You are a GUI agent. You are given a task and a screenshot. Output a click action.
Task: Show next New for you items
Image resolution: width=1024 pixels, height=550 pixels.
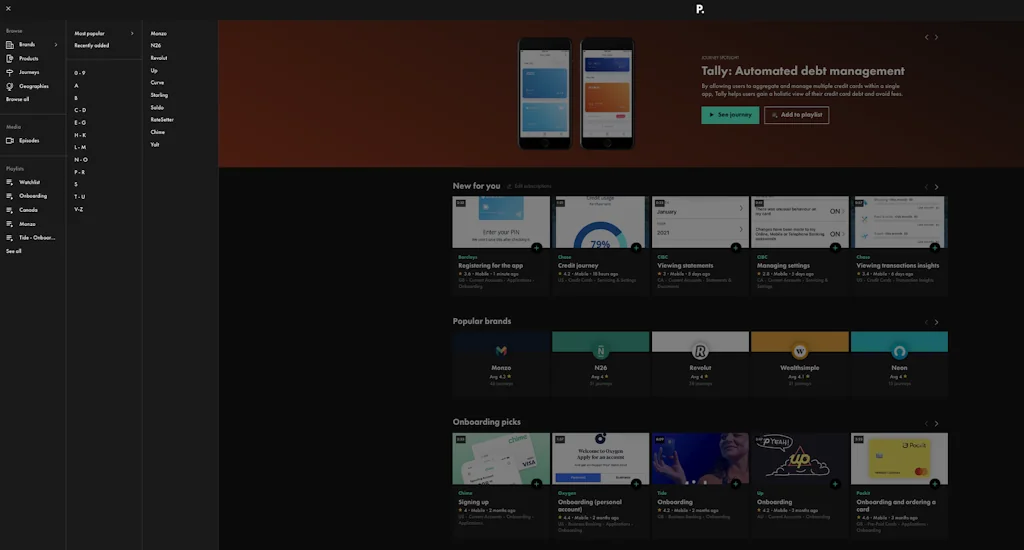point(936,187)
